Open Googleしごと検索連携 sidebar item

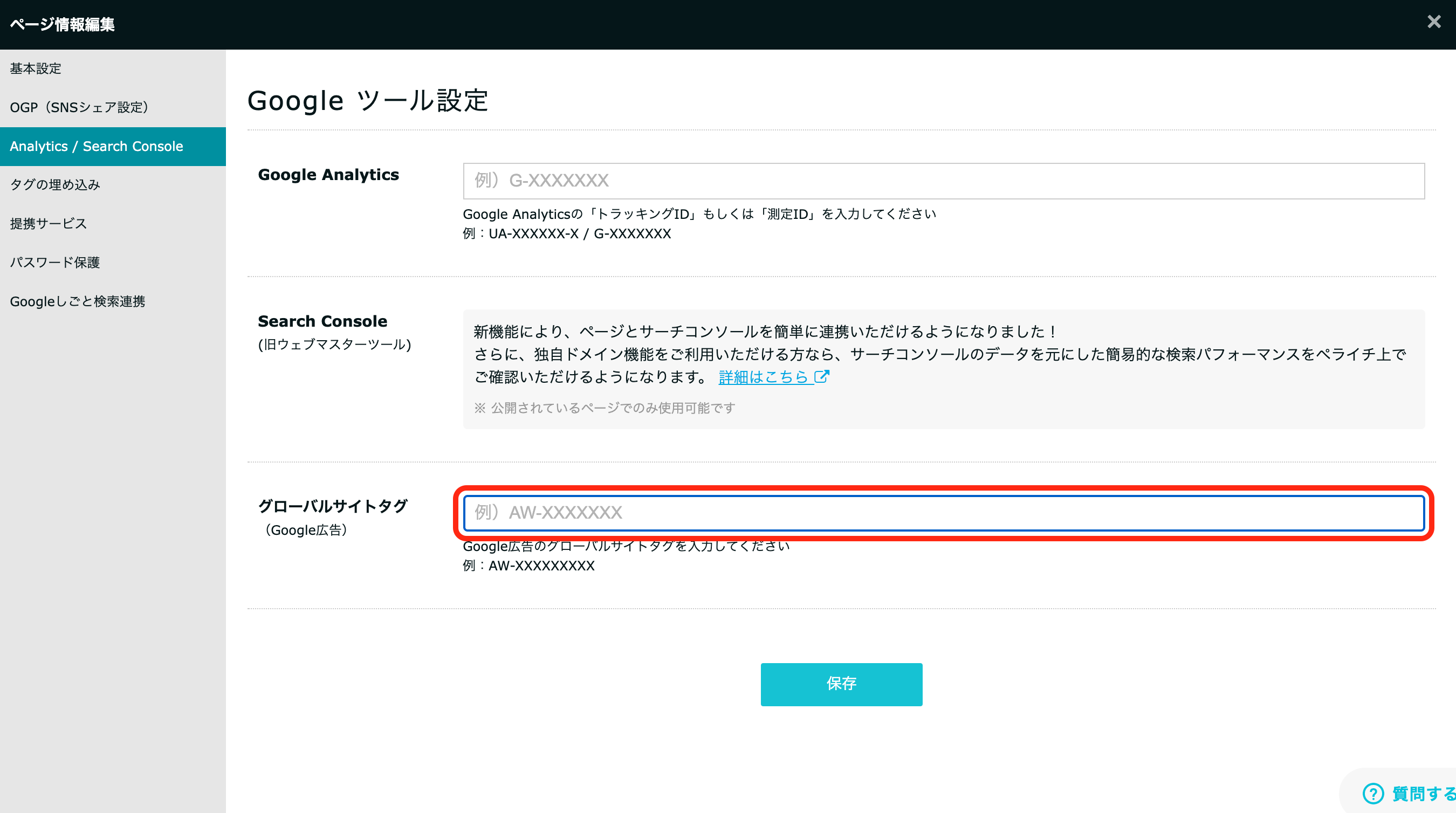(113, 302)
